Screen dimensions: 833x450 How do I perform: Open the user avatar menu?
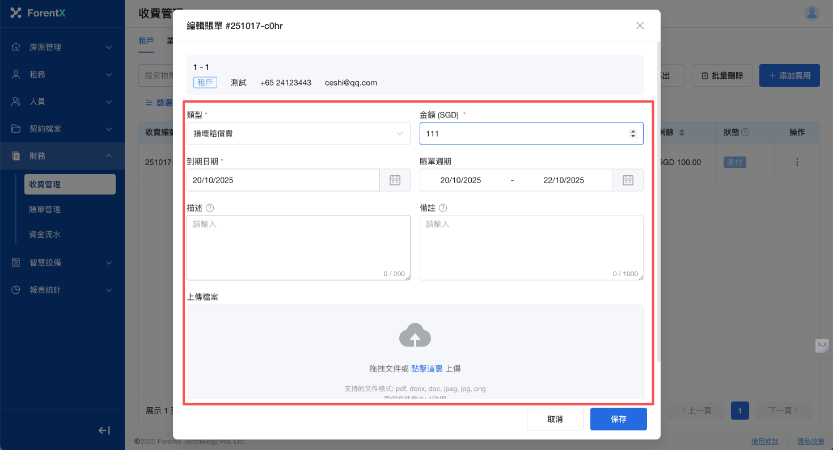[812, 12]
